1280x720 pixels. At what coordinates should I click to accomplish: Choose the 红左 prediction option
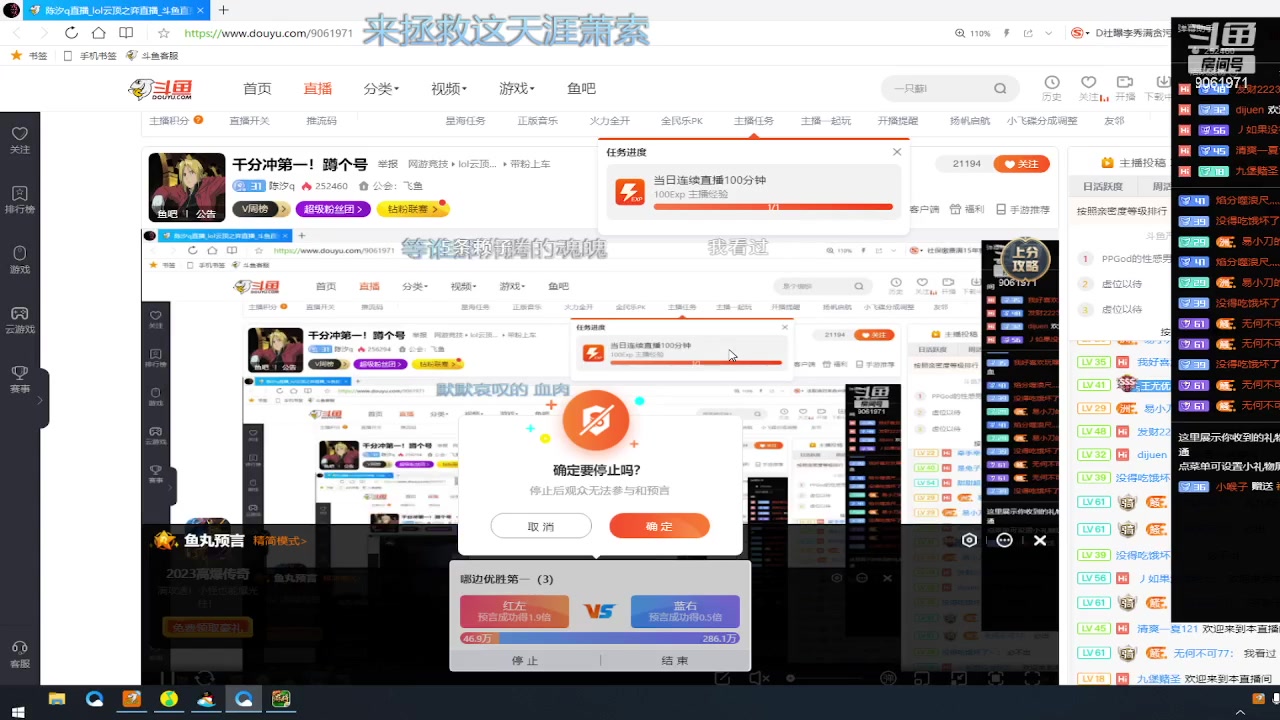point(514,611)
